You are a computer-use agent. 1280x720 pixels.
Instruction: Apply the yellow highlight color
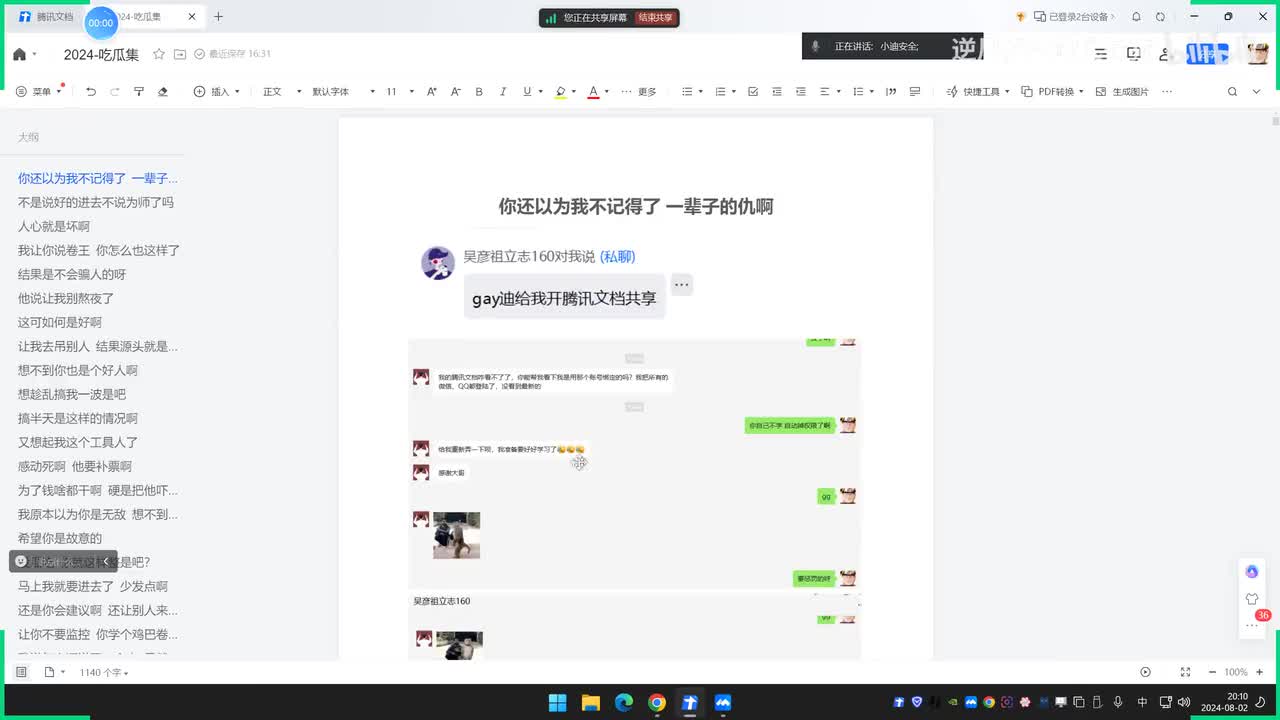pyautogui.click(x=560, y=91)
